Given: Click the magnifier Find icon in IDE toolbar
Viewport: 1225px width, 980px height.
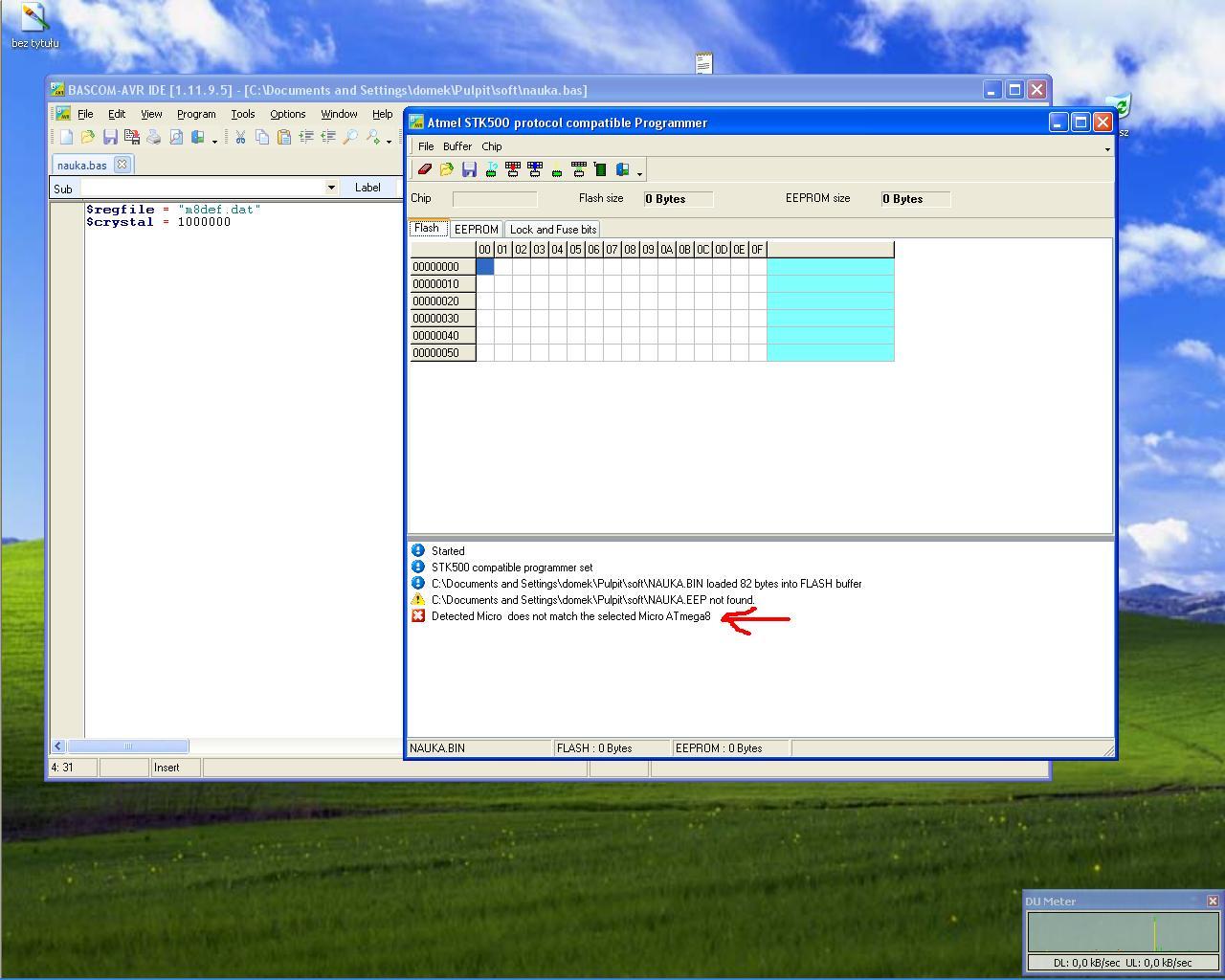Looking at the screenshot, I should pyautogui.click(x=350, y=138).
